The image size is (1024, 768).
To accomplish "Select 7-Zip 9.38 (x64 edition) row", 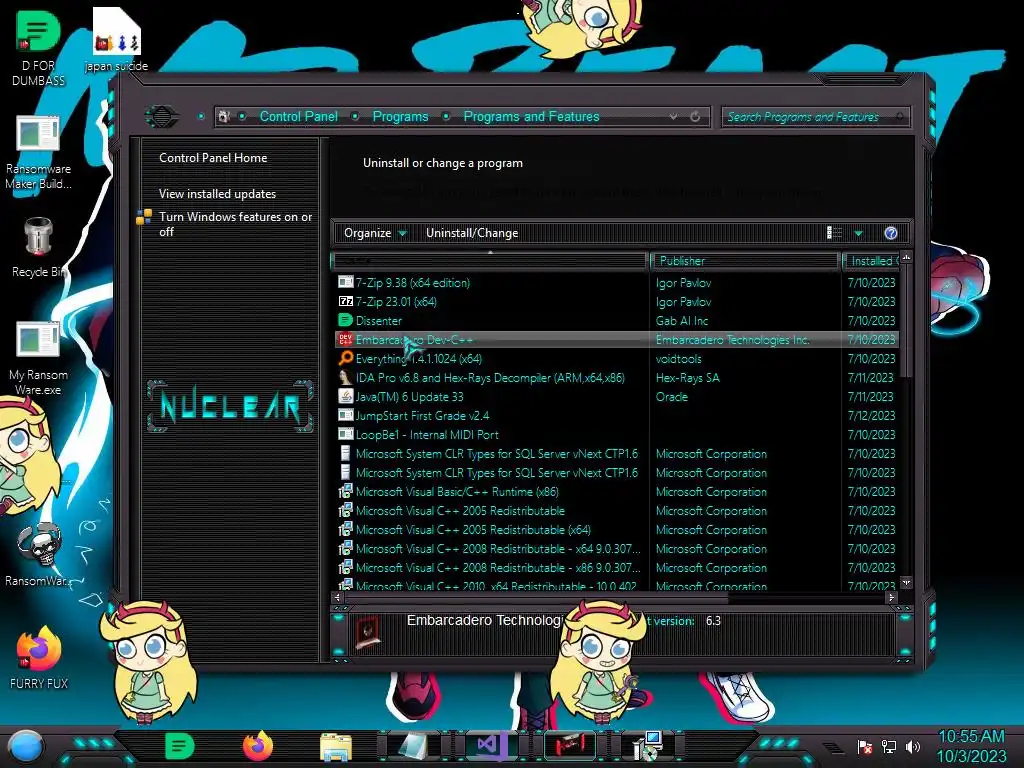I will [617, 282].
